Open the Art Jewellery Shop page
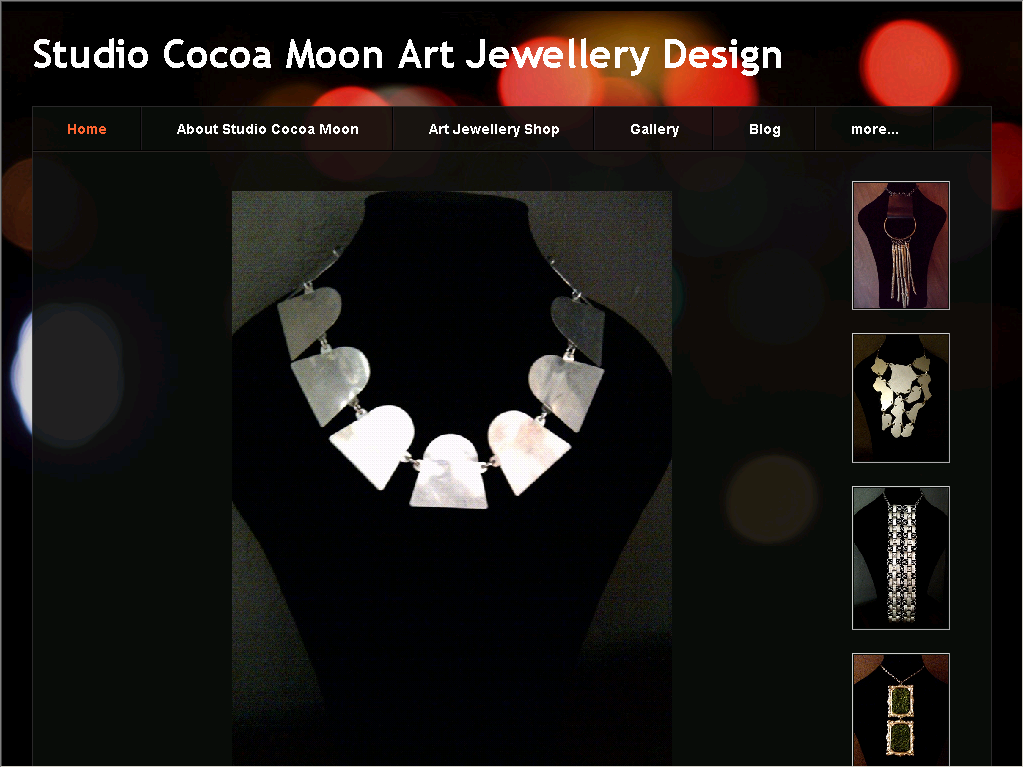1024x768 pixels. pyautogui.click(x=494, y=129)
